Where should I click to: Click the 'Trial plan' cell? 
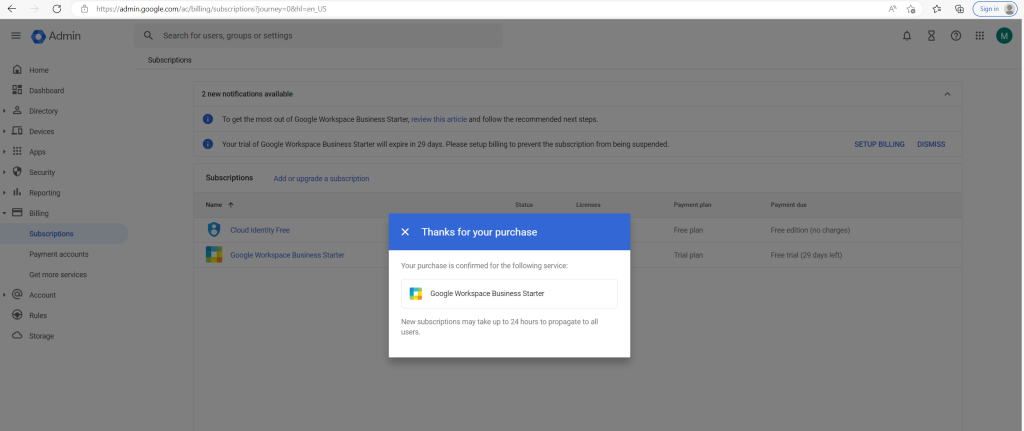click(x=688, y=255)
